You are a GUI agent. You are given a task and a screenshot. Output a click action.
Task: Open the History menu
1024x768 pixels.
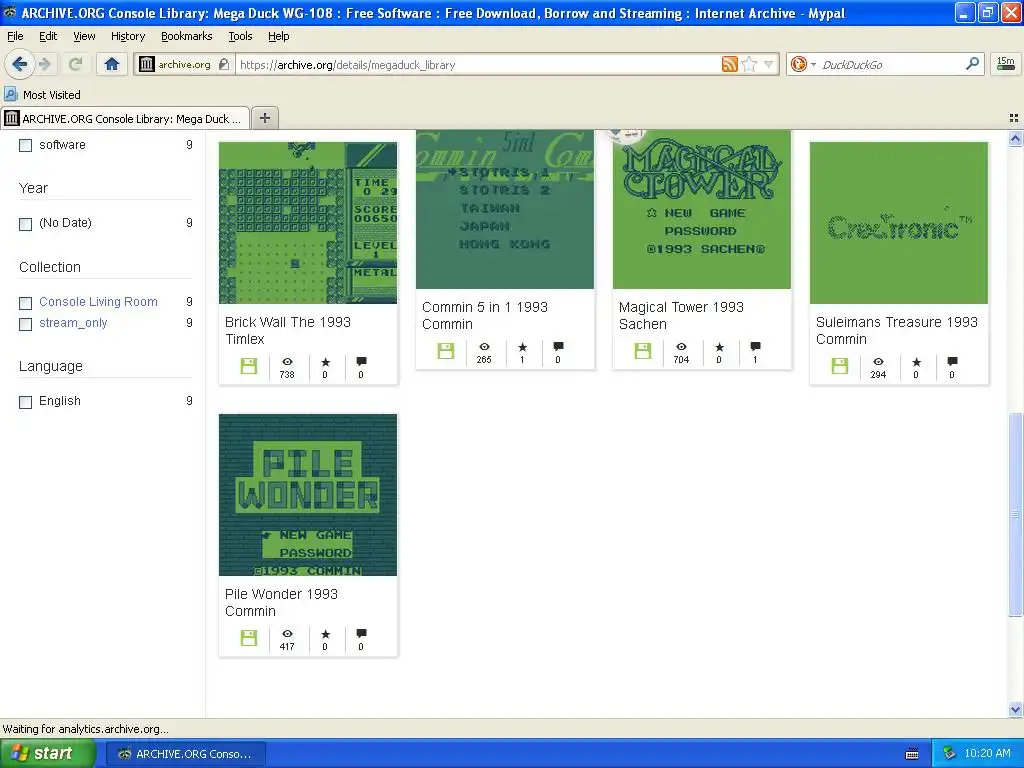128,36
